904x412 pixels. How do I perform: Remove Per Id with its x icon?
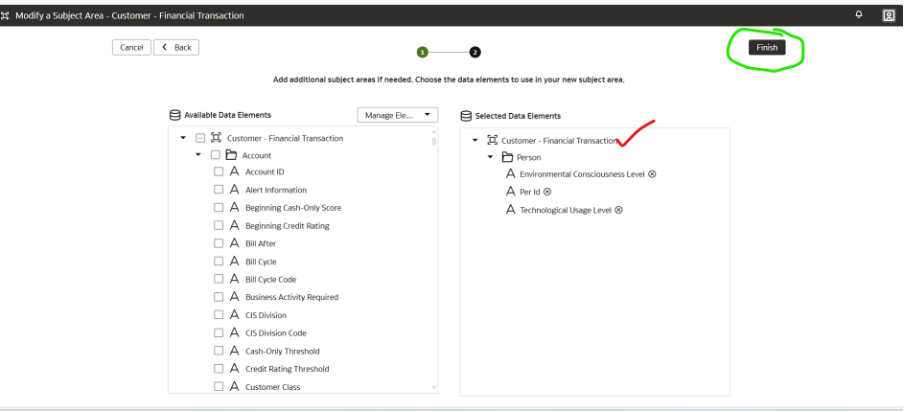[547, 192]
